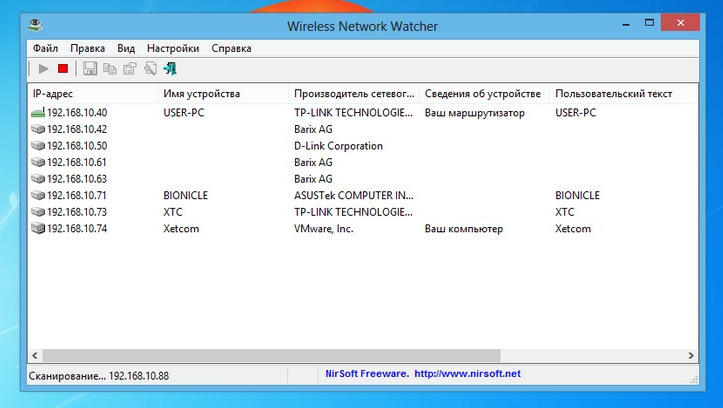Save selected items floppy disk icon
The image size is (723, 408).
pos(90,69)
